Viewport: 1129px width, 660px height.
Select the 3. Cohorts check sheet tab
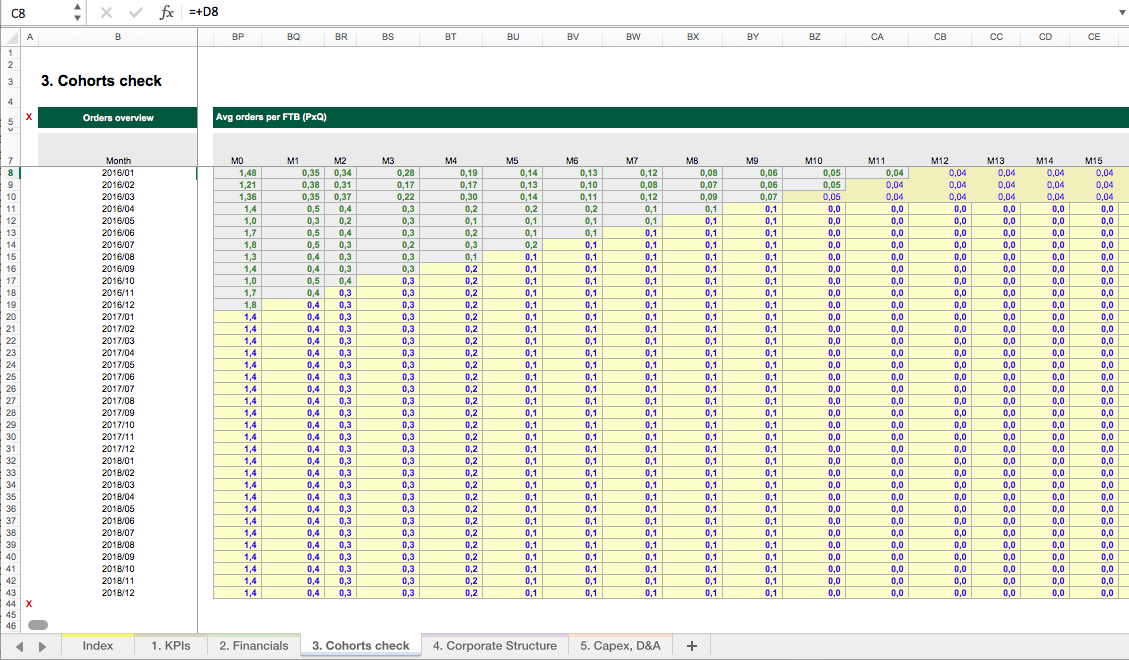click(x=361, y=646)
